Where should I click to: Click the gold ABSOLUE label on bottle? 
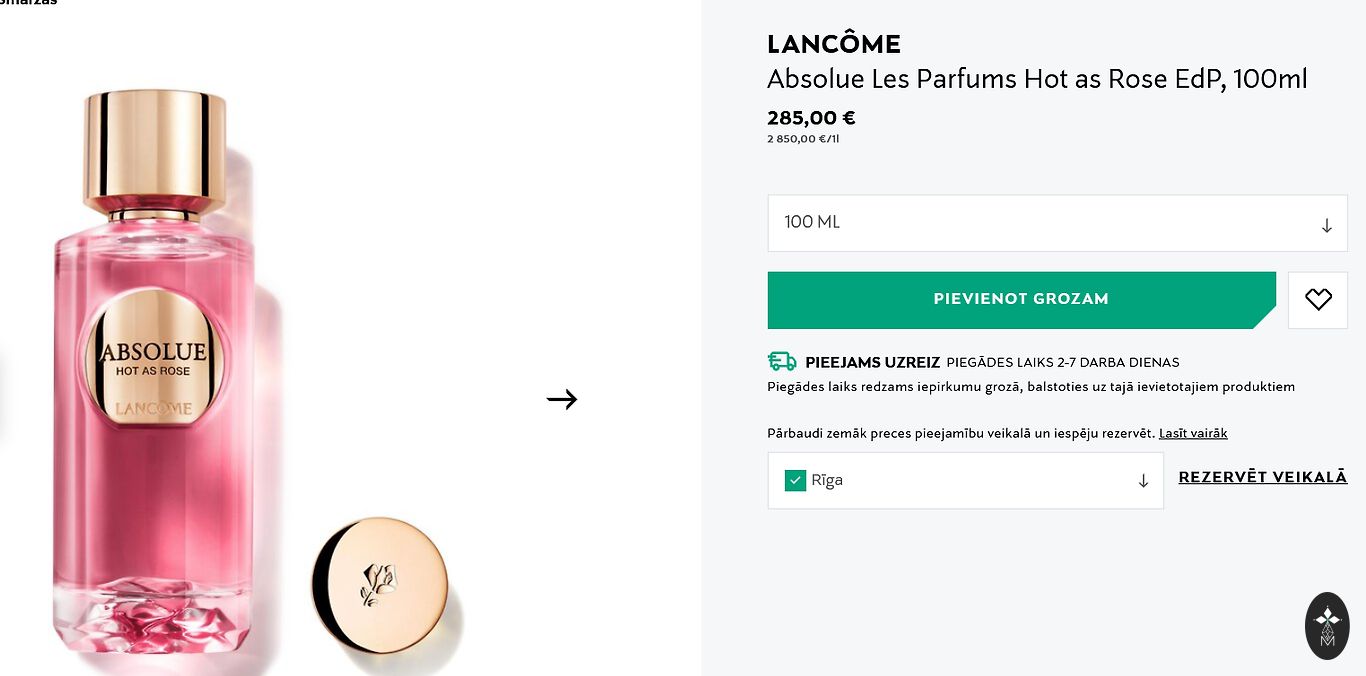153,360
